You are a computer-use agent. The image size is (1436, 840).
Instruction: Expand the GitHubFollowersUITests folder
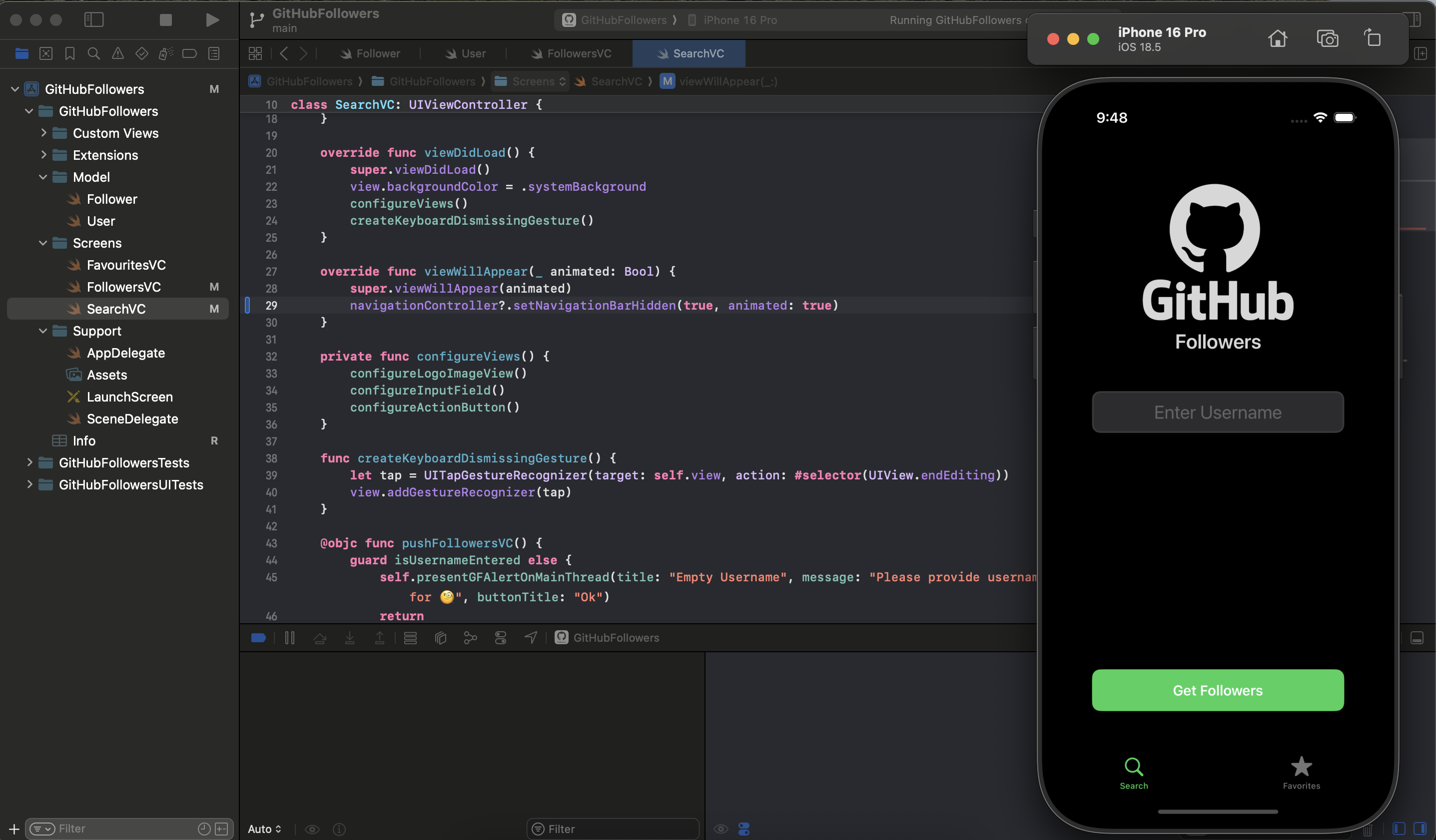click(29, 484)
